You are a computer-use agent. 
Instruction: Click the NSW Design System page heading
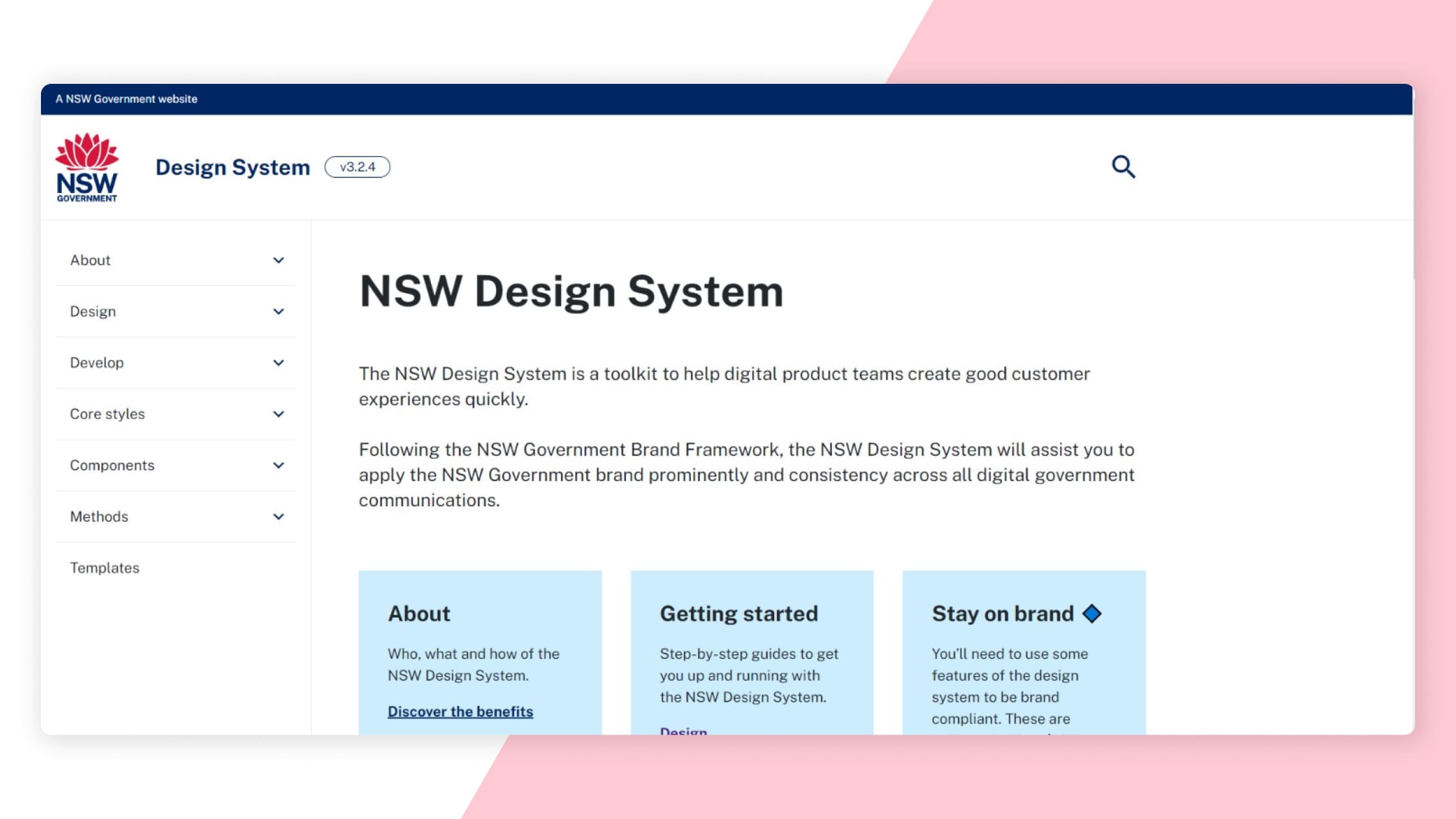(571, 291)
